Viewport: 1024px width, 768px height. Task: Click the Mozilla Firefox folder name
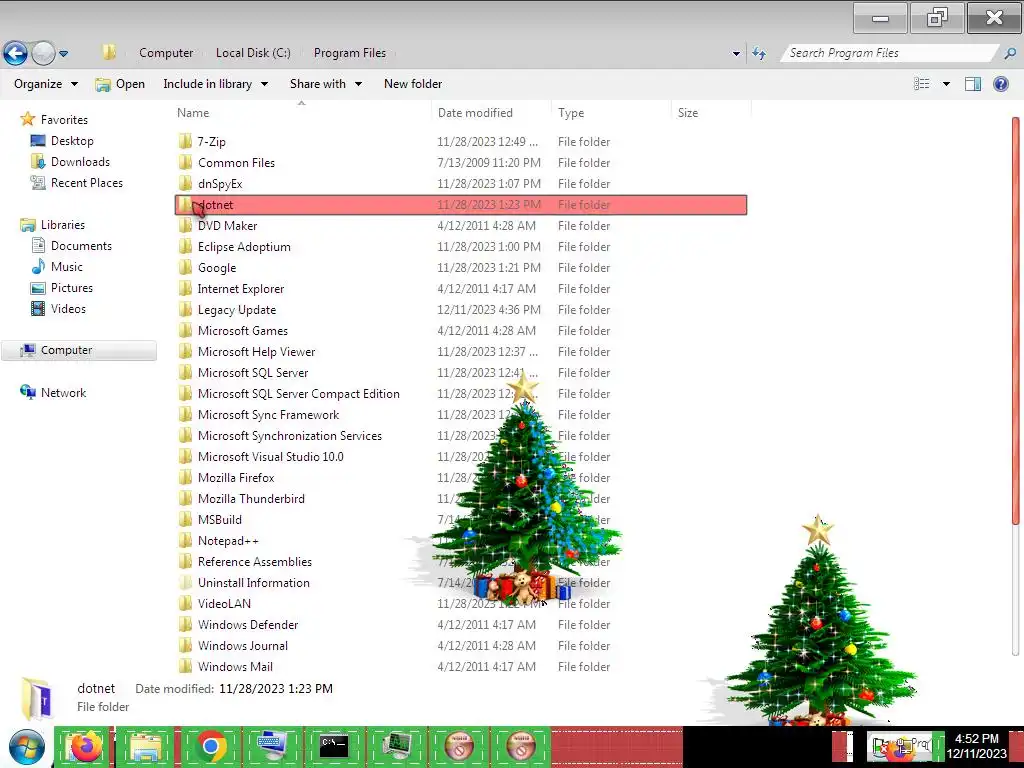tap(236, 477)
